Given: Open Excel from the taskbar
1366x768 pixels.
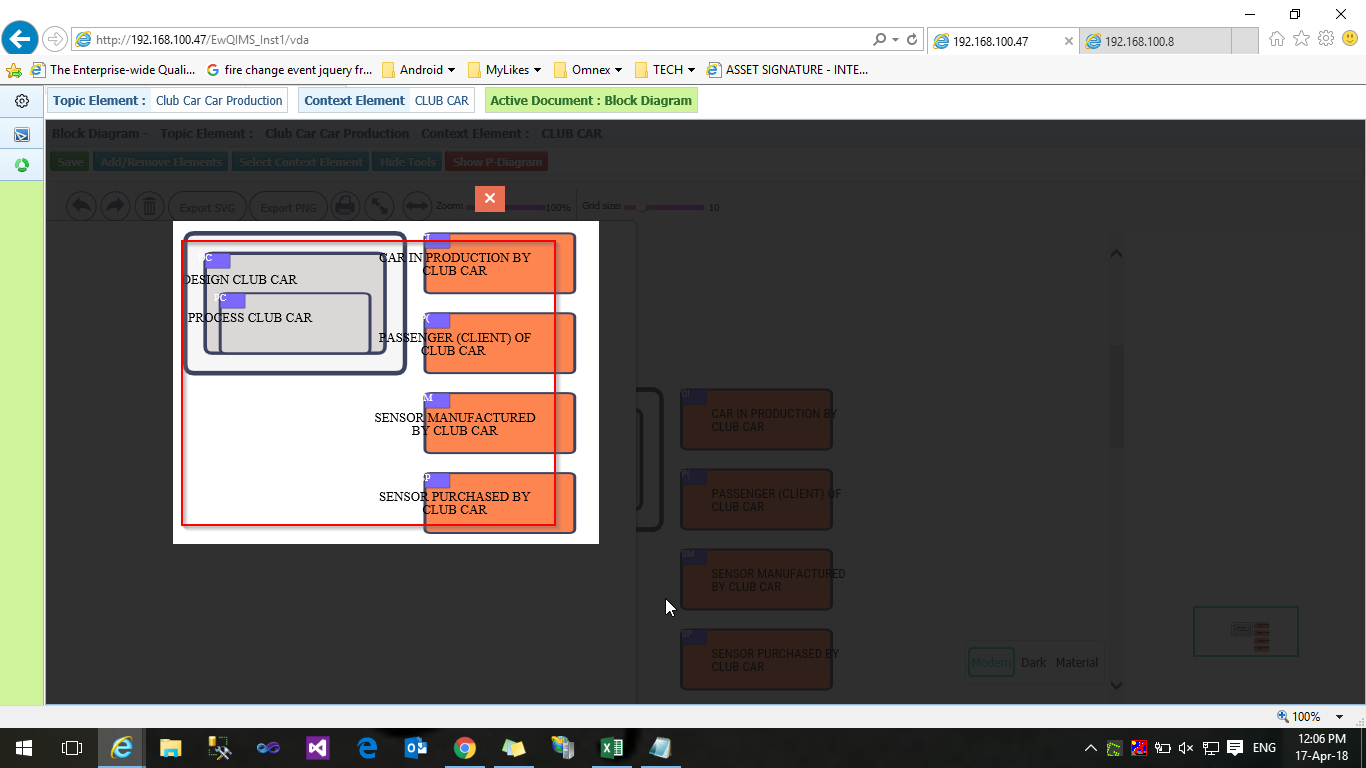Looking at the screenshot, I should pyautogui.click(x=612, y=747).
